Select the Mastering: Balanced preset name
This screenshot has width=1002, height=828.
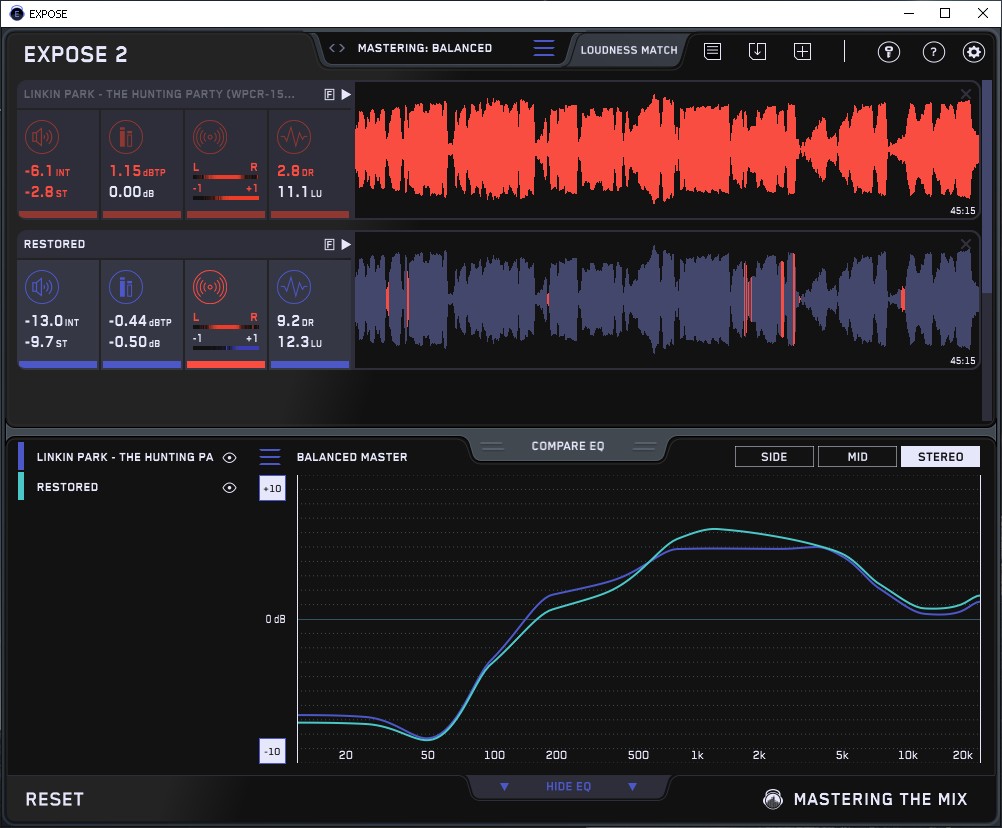425,48
